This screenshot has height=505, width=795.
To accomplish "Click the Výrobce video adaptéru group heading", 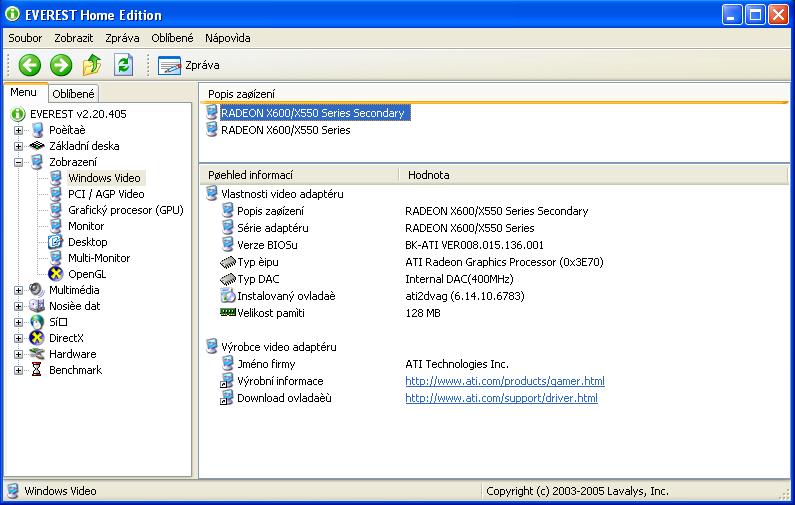I will pos(279,347).
